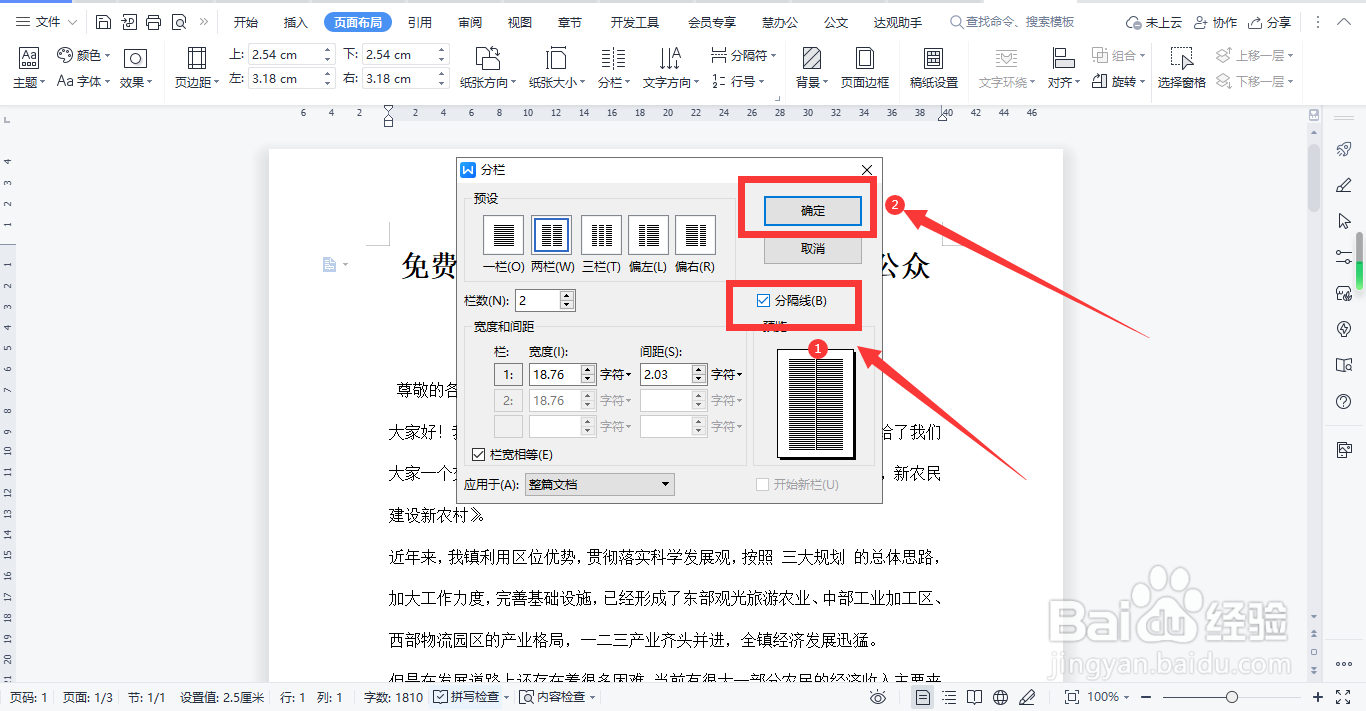Select the 两栏 two-column preset
This screenshot has height=711, width=1366.
click(551, 234)
